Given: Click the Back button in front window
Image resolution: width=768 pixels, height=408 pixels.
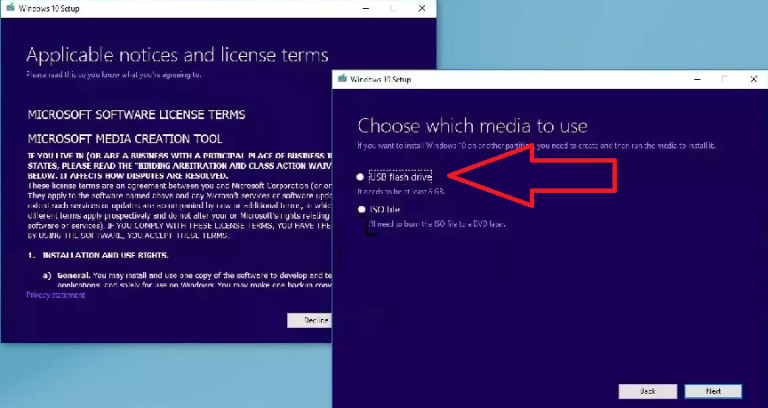Looking at the screenshot, I should point(648,391).
